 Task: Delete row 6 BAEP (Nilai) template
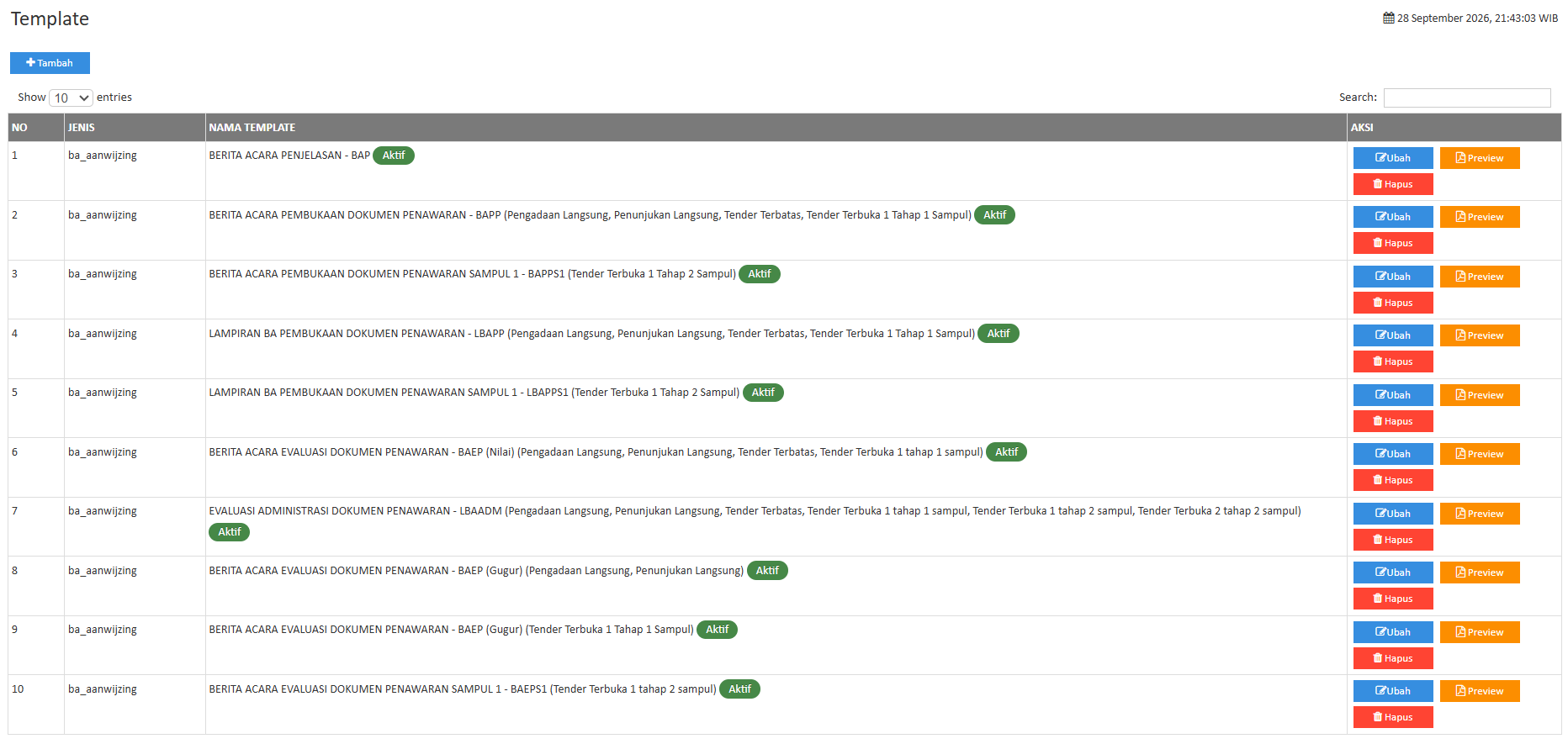pos(1393,480)
